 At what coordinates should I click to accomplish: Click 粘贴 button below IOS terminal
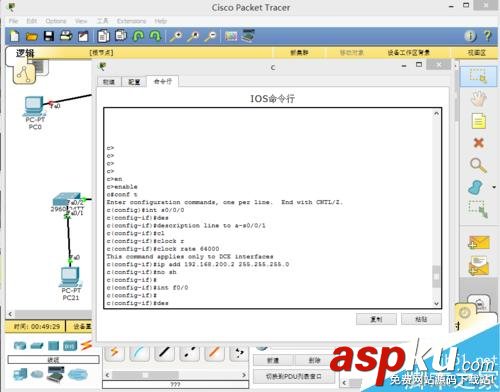[x=421, y=319]
